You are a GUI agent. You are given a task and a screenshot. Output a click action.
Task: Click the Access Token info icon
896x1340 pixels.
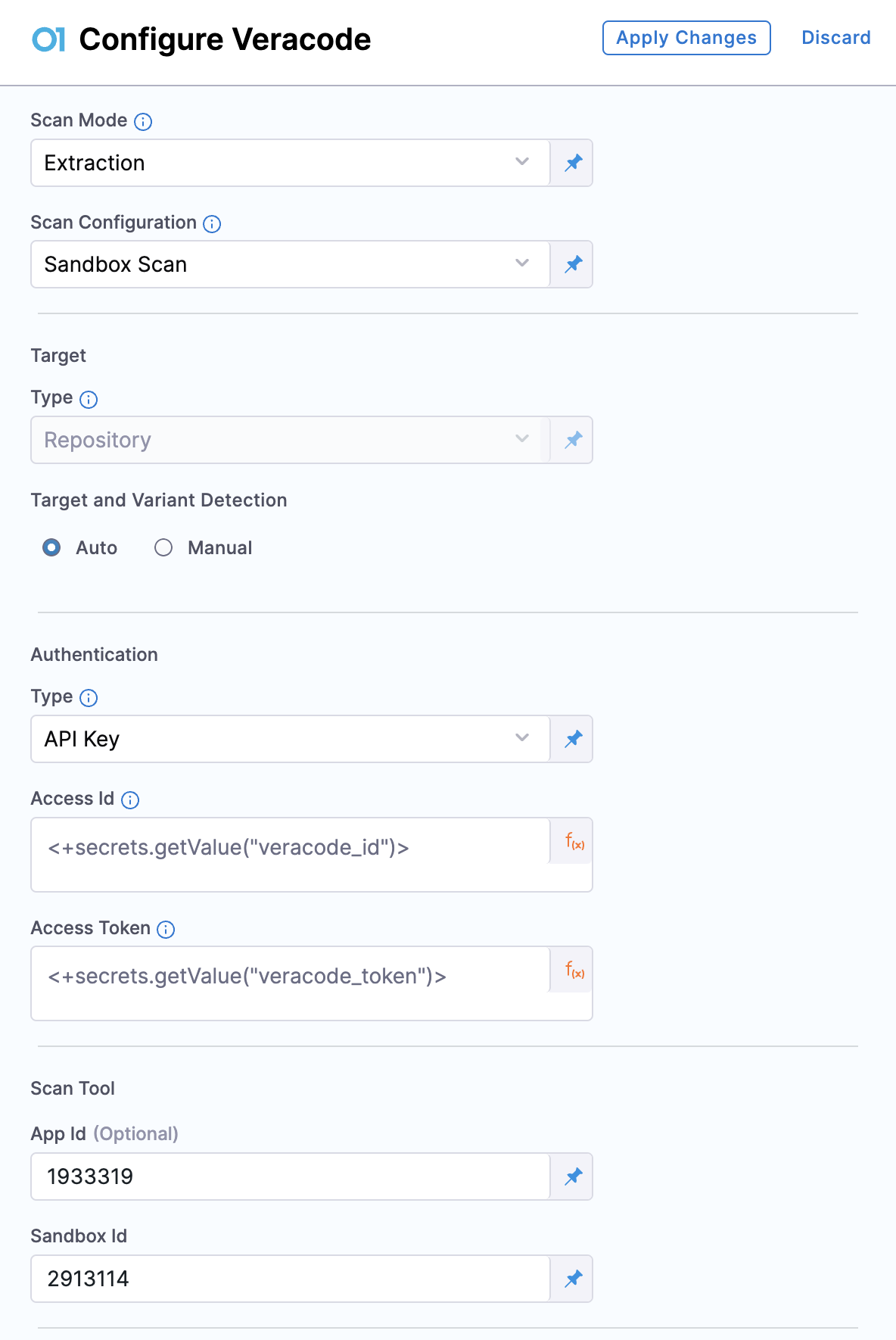(166, 930)
